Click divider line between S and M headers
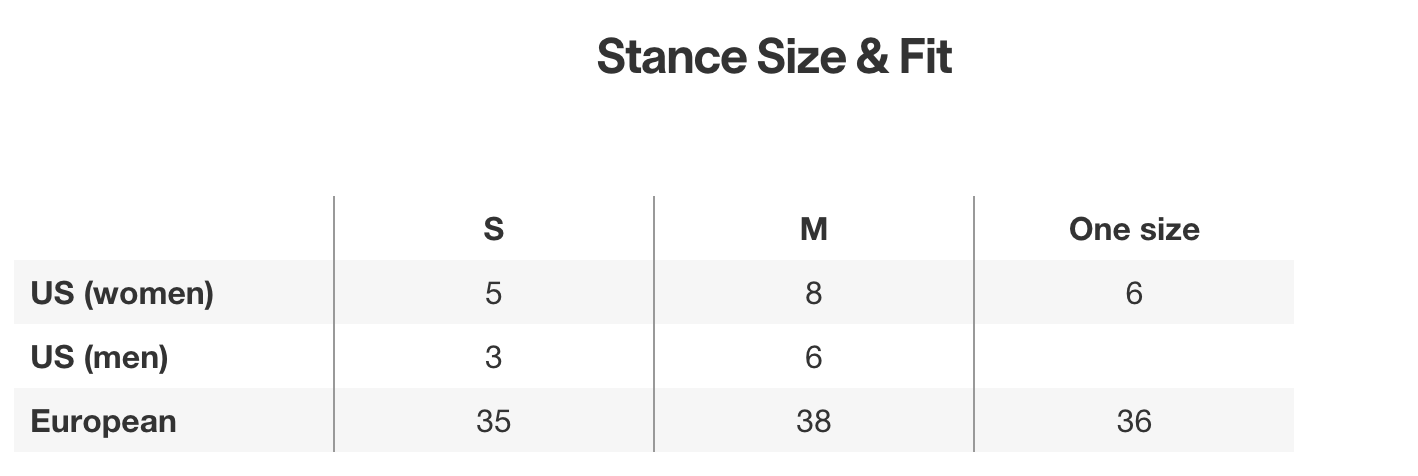Screen dimensions: 1418x476 click(654, 229)
